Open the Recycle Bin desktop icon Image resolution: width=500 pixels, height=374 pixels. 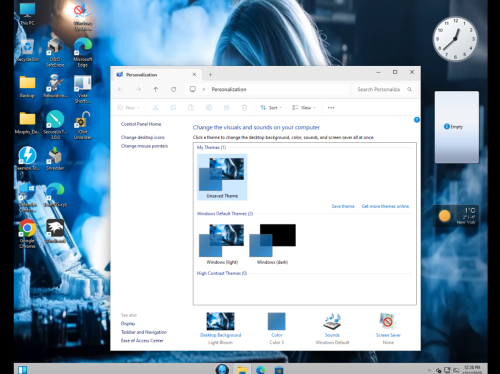[27, 50]
